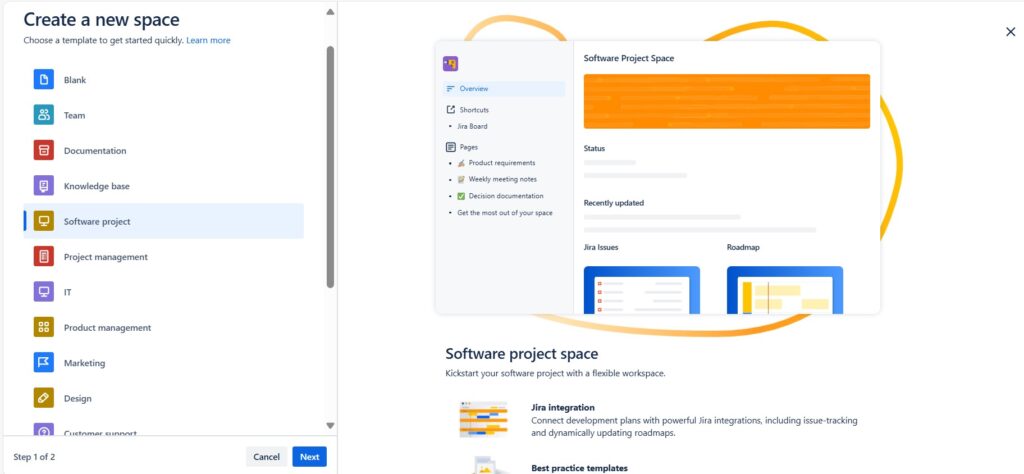Select the Project management template icon
1024x474 pixels.
coord(43,257)
